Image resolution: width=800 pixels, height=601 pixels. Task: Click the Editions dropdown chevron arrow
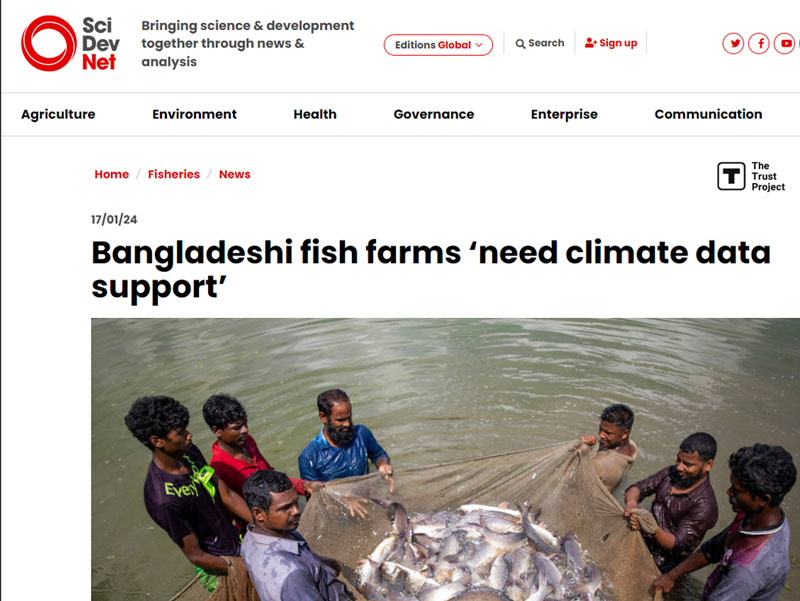click(479, 45)
